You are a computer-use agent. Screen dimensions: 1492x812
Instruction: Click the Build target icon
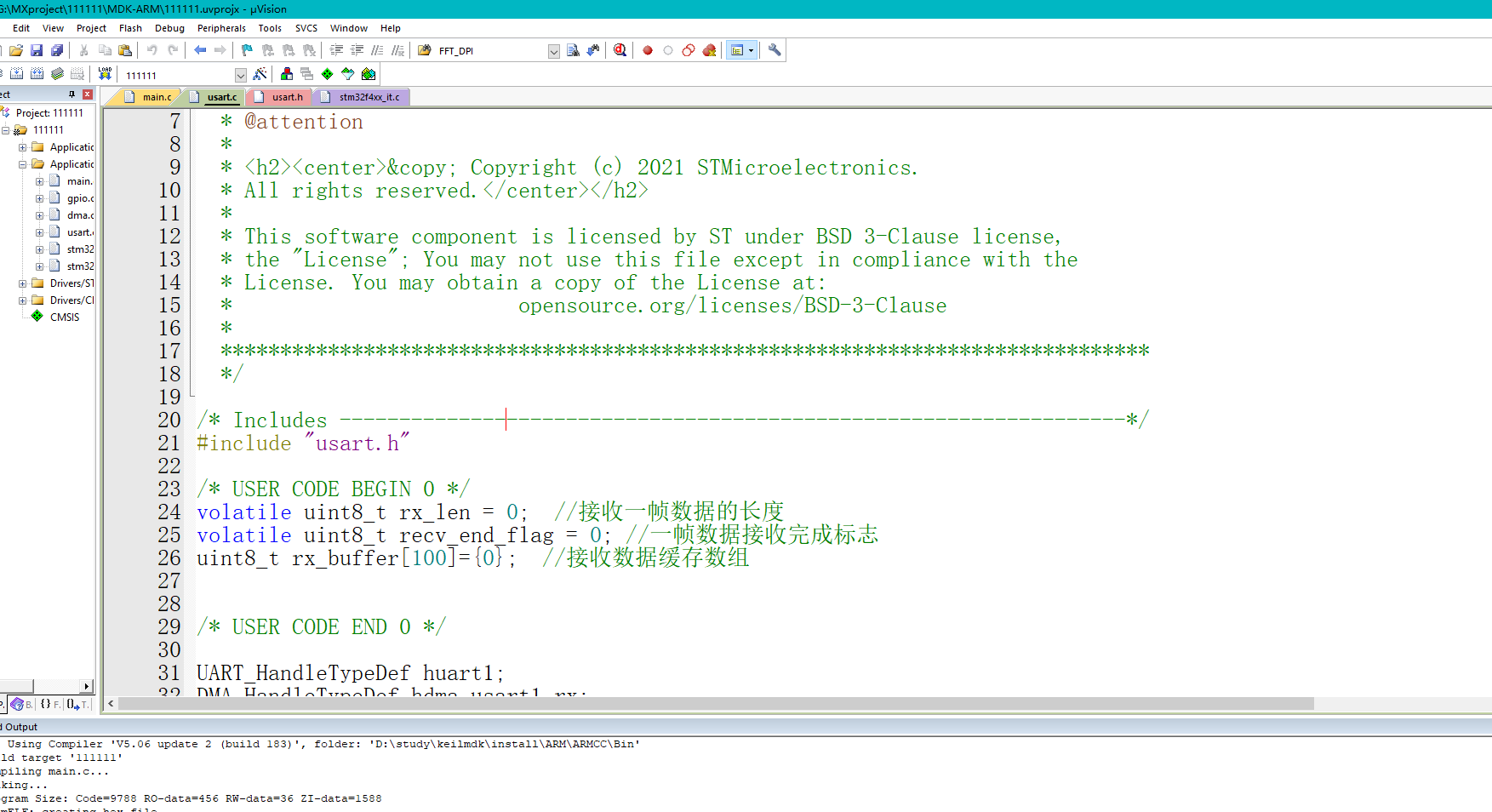[17, 74]
